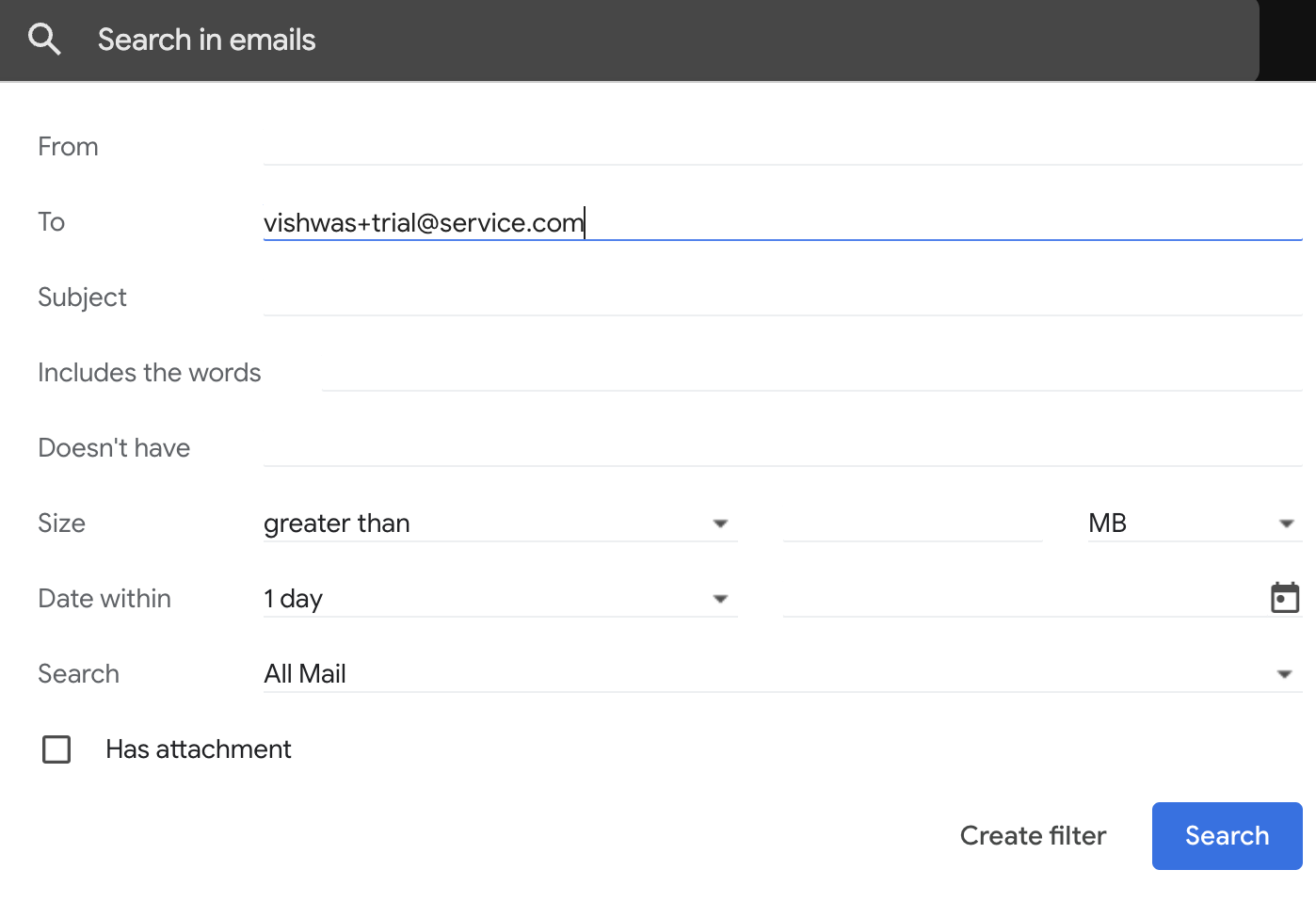Click the "Doesn't have" input field
This screenshot has width=1316, height=902.
pos(781,448)
